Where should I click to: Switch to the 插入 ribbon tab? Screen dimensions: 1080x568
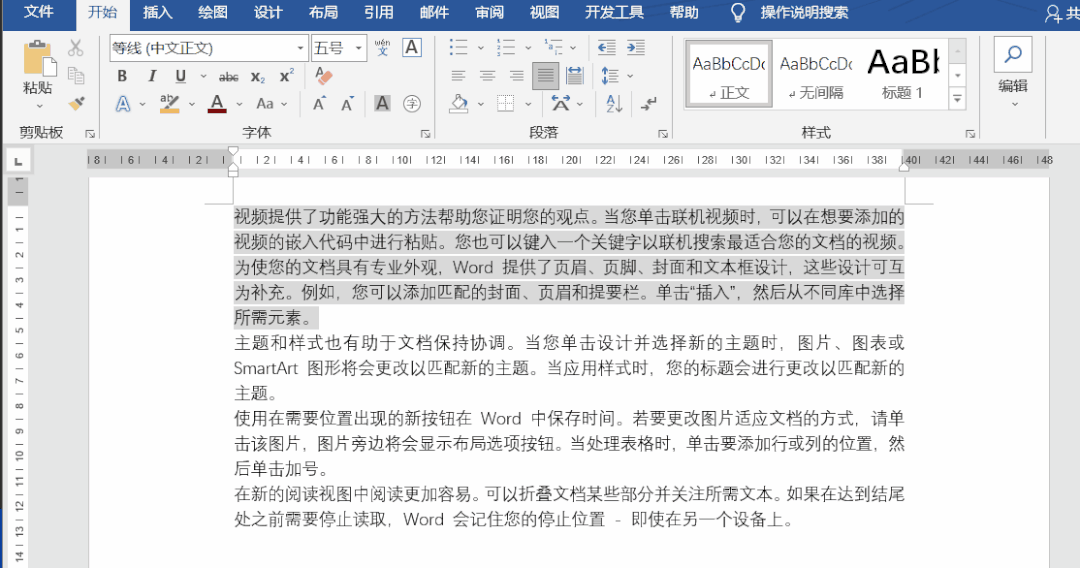(x=158, y=13)
